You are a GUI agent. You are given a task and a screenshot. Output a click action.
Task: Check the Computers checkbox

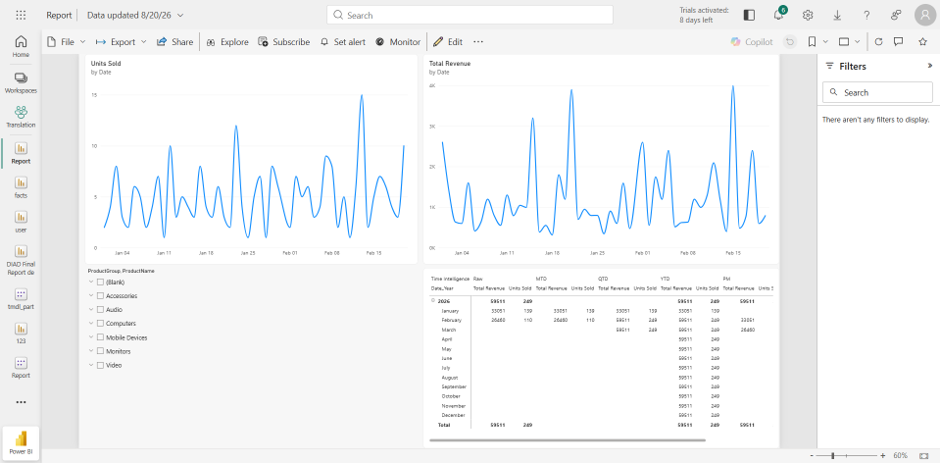click(101, 323)
